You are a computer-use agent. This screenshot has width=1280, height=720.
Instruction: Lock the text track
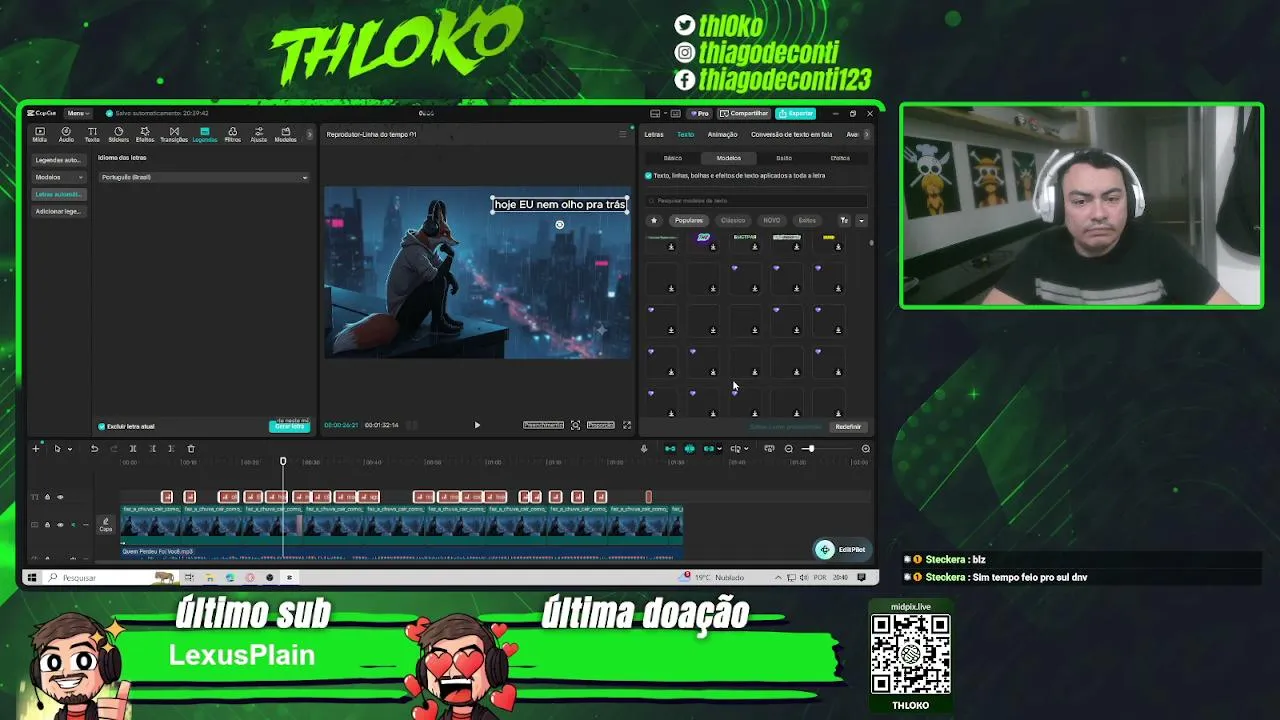(x=47, y=497)
